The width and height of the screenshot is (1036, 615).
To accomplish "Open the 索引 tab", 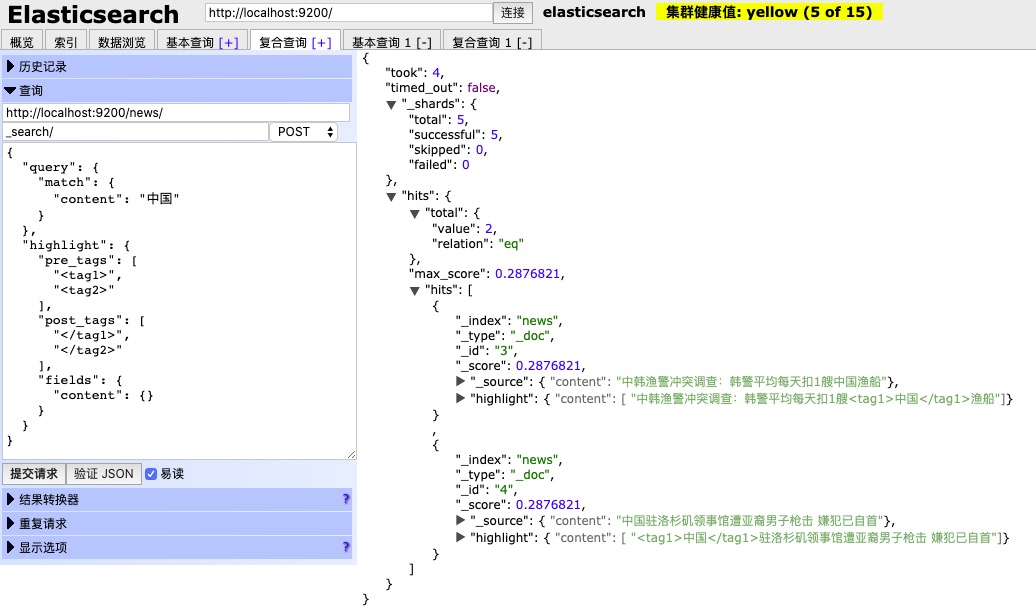I will (x=65, y=42).
